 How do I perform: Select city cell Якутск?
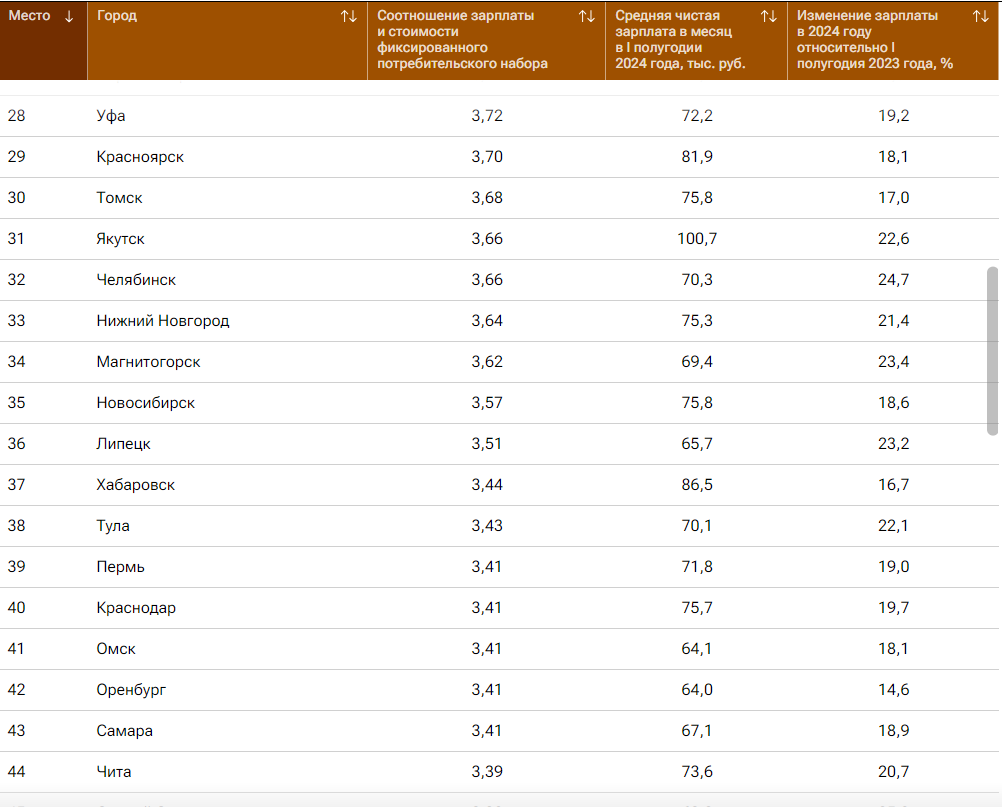[x=120, y=238]
